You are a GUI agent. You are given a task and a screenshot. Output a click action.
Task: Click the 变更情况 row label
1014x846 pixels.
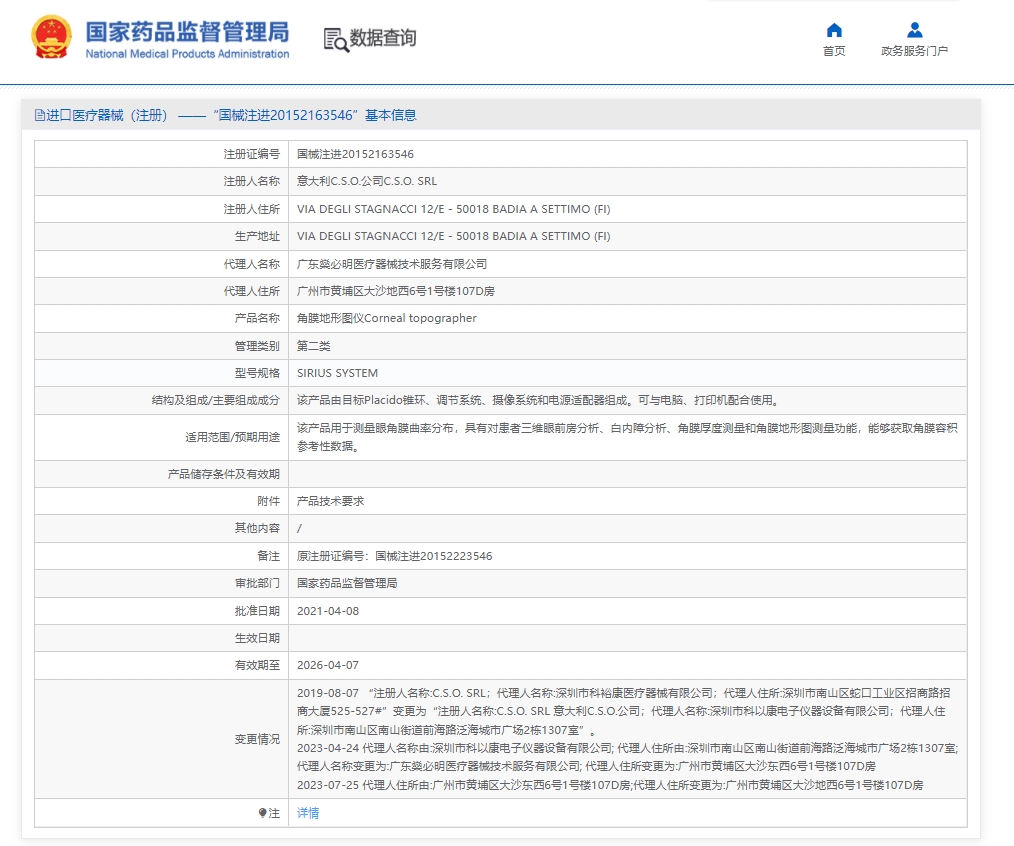pos(257,739)
